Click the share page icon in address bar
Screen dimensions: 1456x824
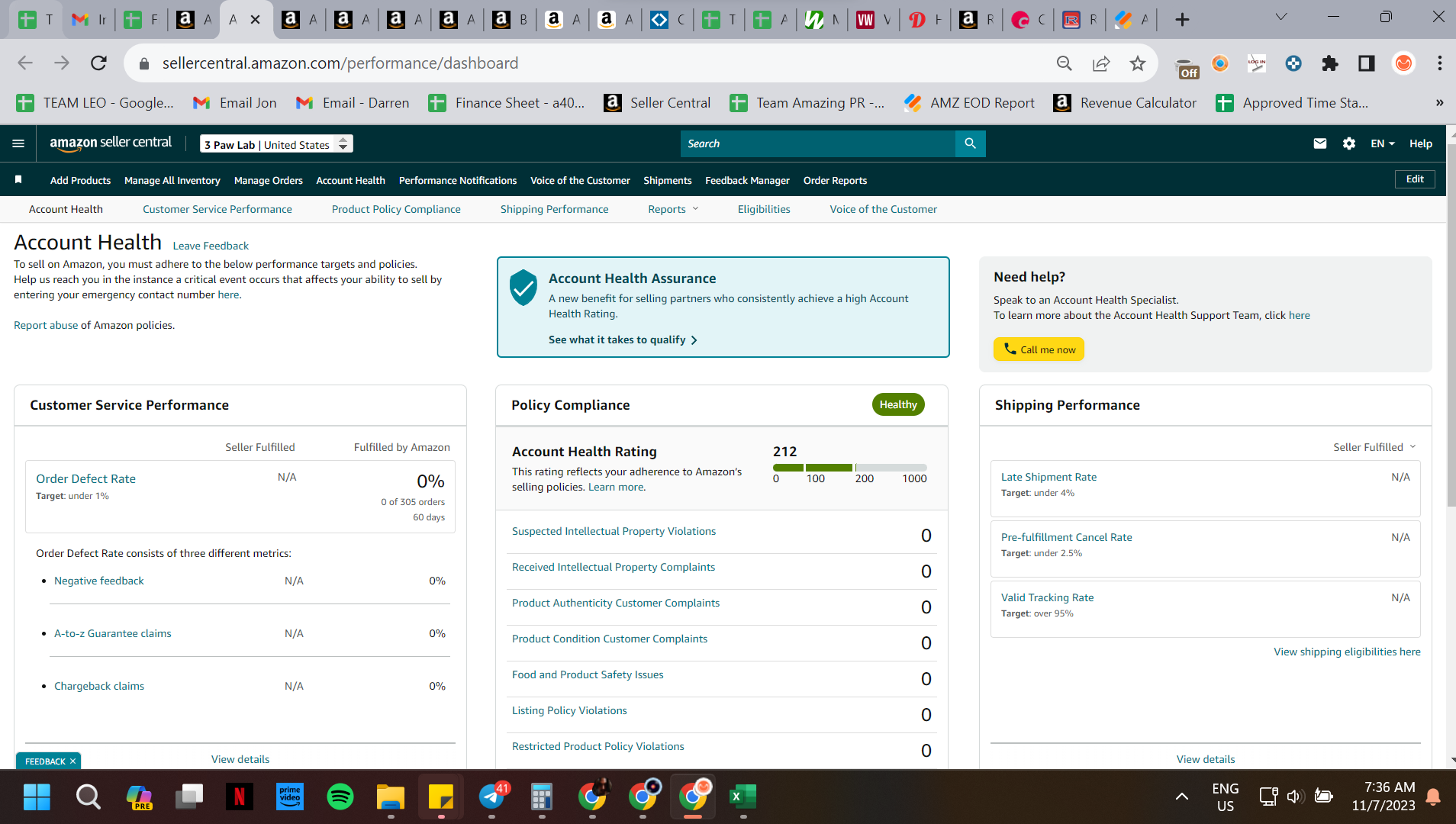click(1100, 63)
